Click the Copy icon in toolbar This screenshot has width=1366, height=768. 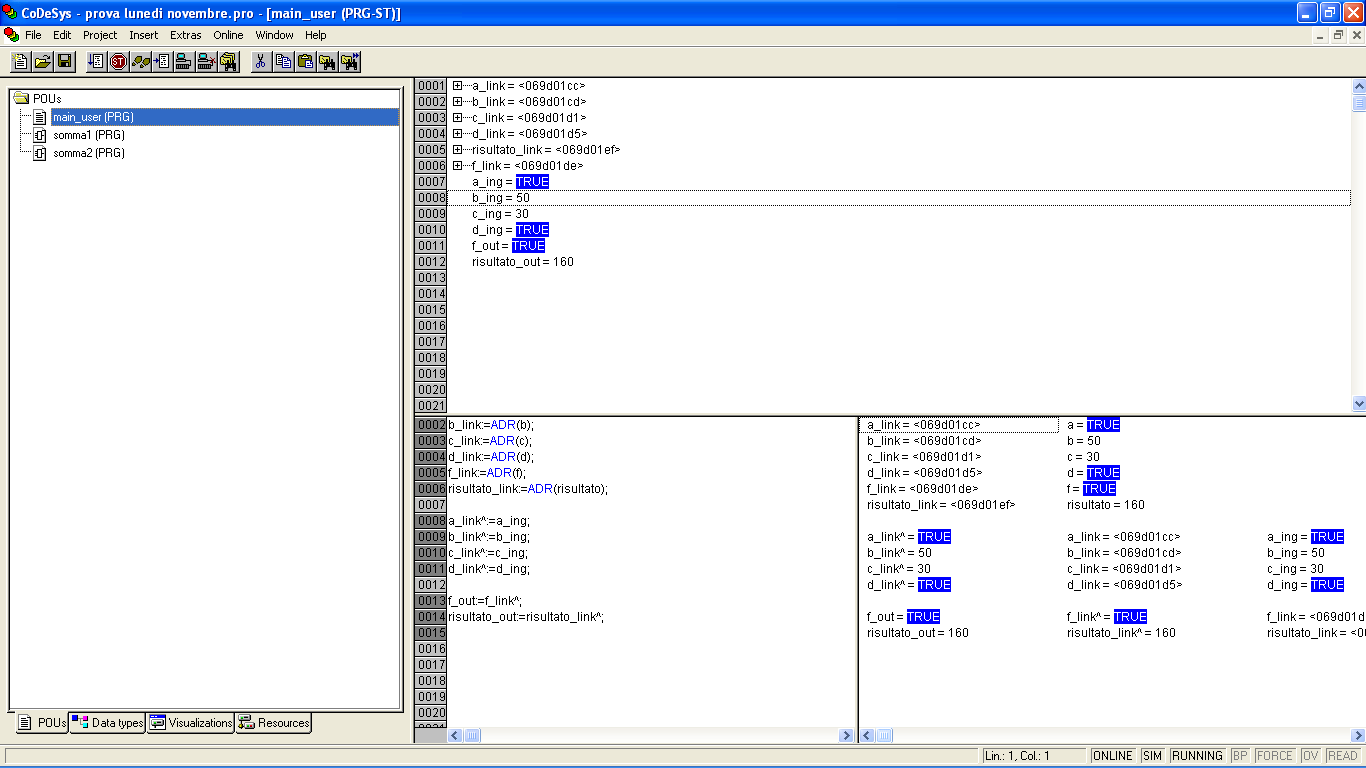(x=283, y=62)
